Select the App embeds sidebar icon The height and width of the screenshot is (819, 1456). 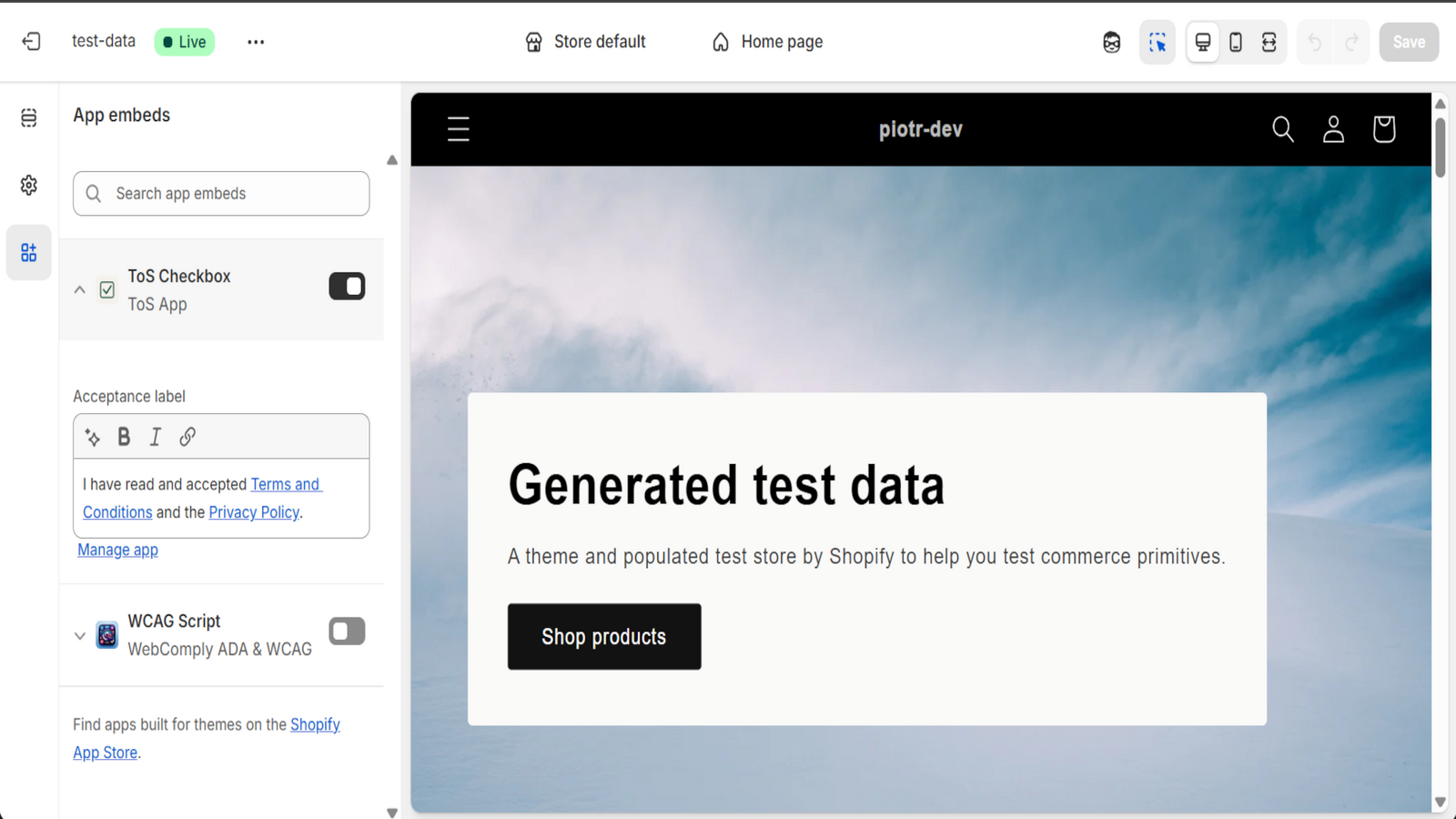click(29, 252)
